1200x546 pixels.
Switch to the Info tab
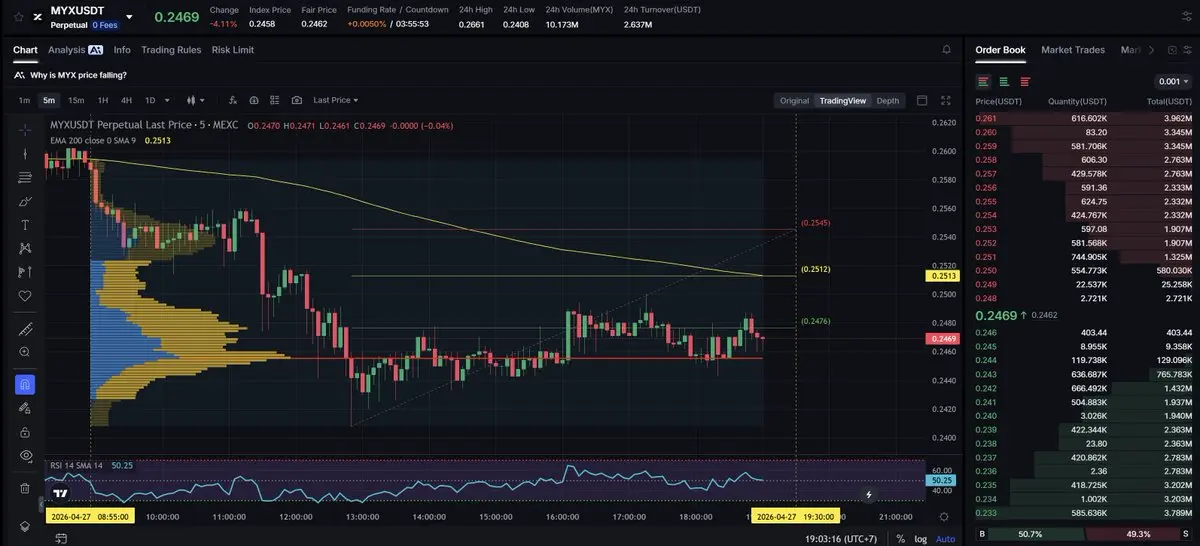point(122,50)
